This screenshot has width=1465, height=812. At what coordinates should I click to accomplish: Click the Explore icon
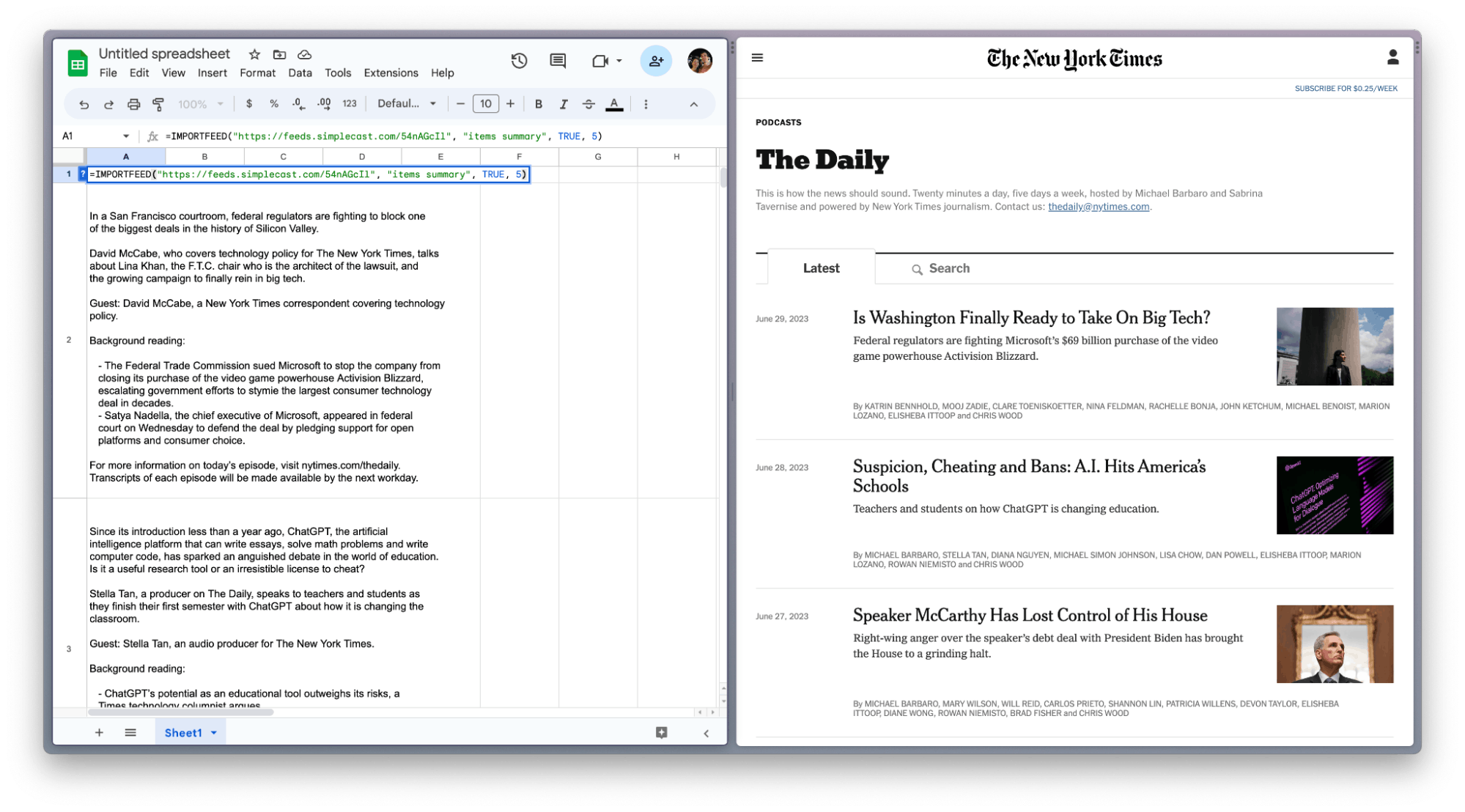[661, 733]
